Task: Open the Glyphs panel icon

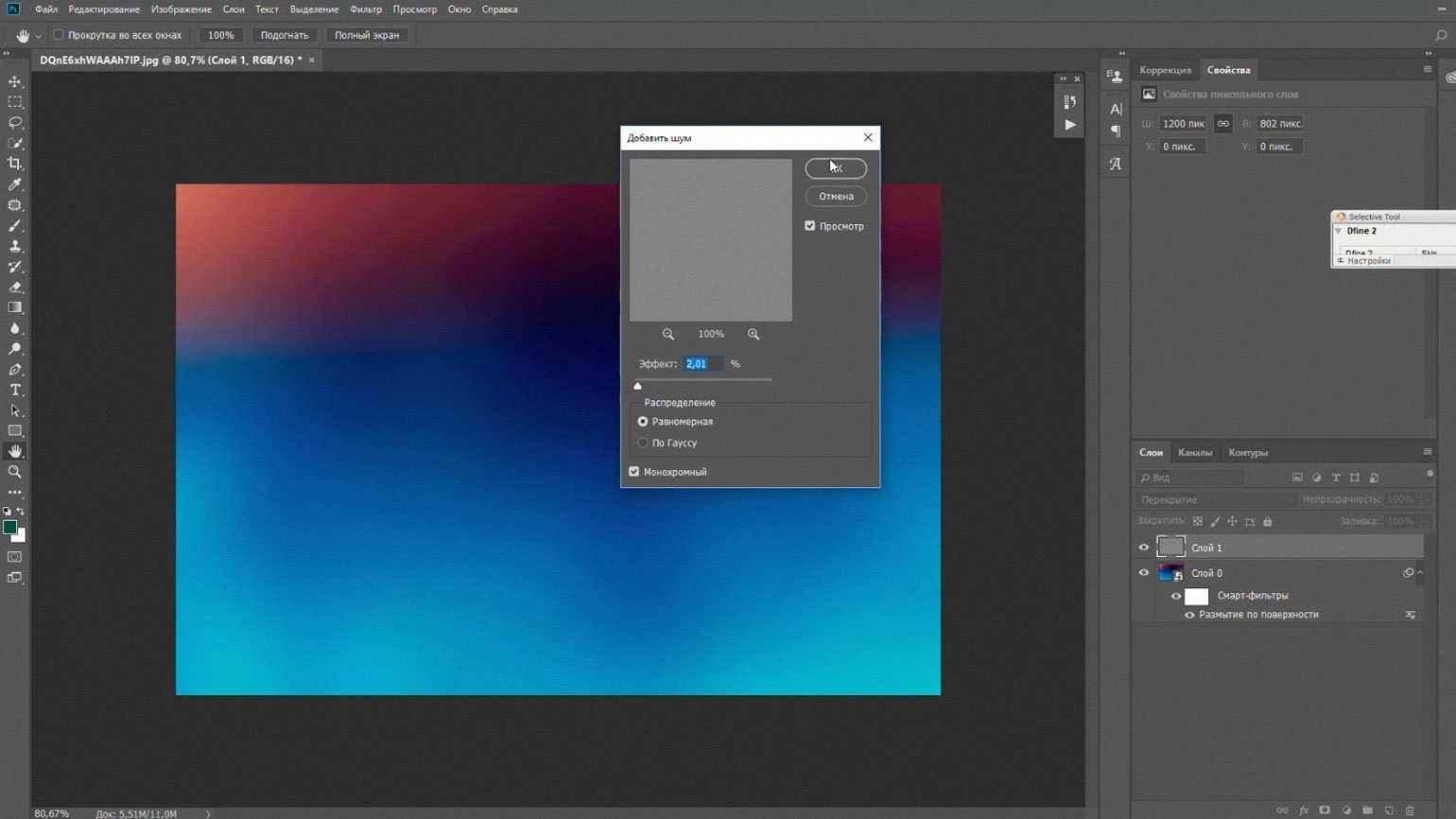Action: (1116, 165)
